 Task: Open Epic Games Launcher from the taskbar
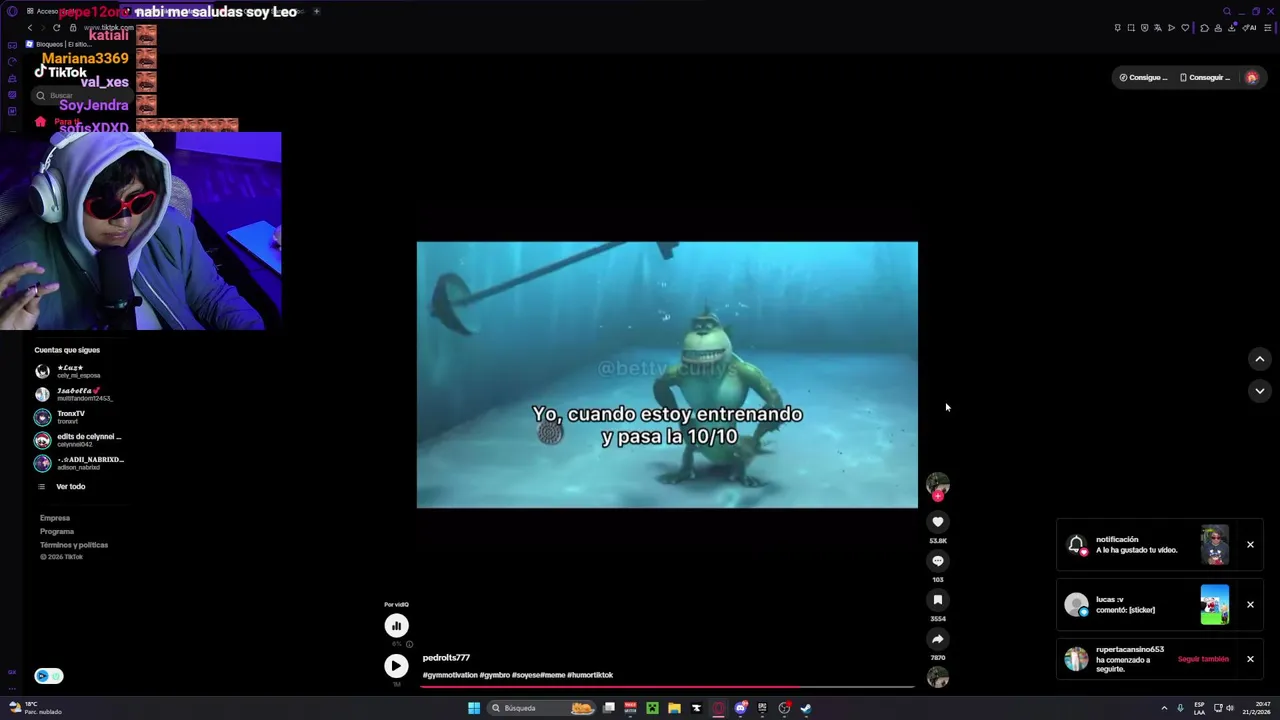762,708
